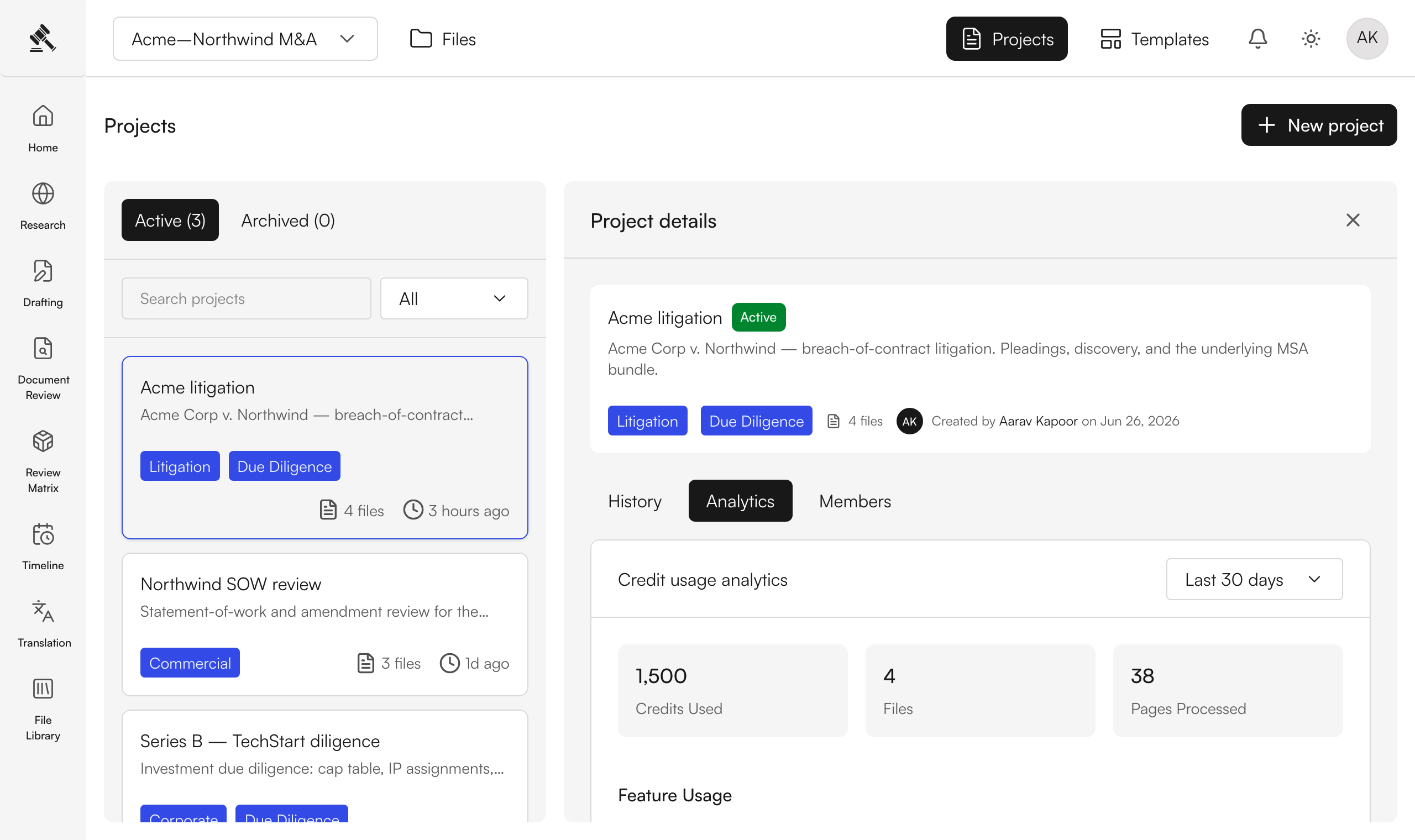Screen dimensions: 1415x840
Task: Click the Files folder icon
Action: (x=421, y=39)
